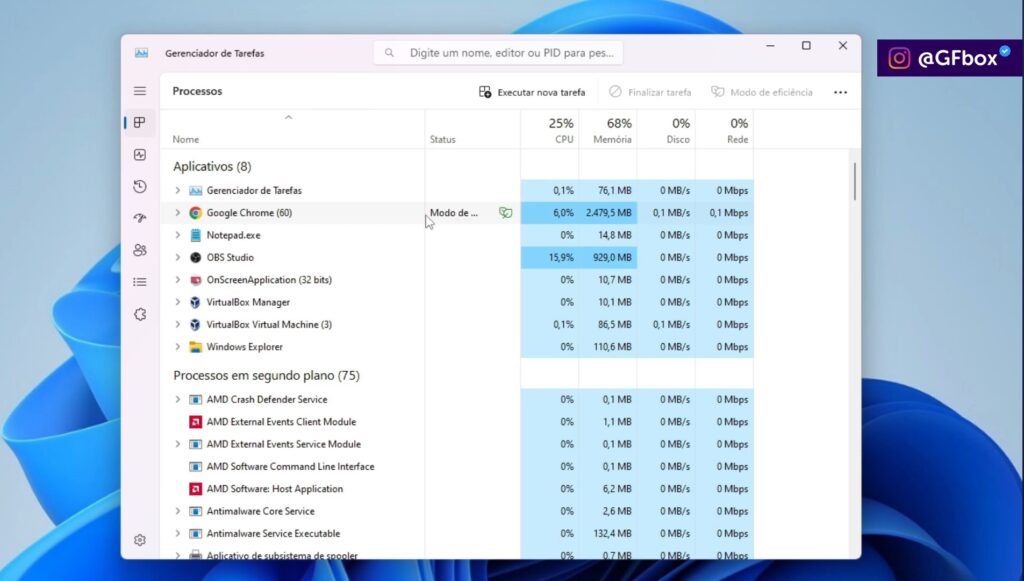Image resolution: width=1024 pixels, height=581 pixels.
Task: Expand the VirtualBox Manager process
Action: [177, 302]
